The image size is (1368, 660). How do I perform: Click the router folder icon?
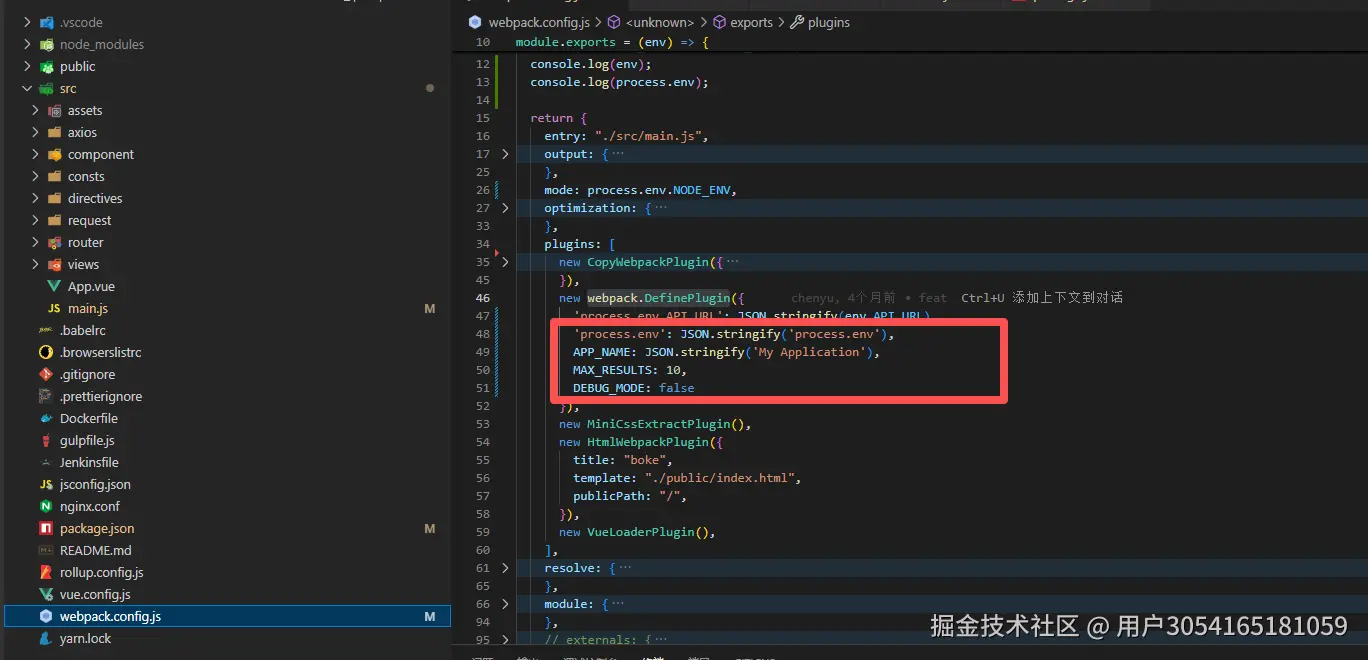point(54,242)
